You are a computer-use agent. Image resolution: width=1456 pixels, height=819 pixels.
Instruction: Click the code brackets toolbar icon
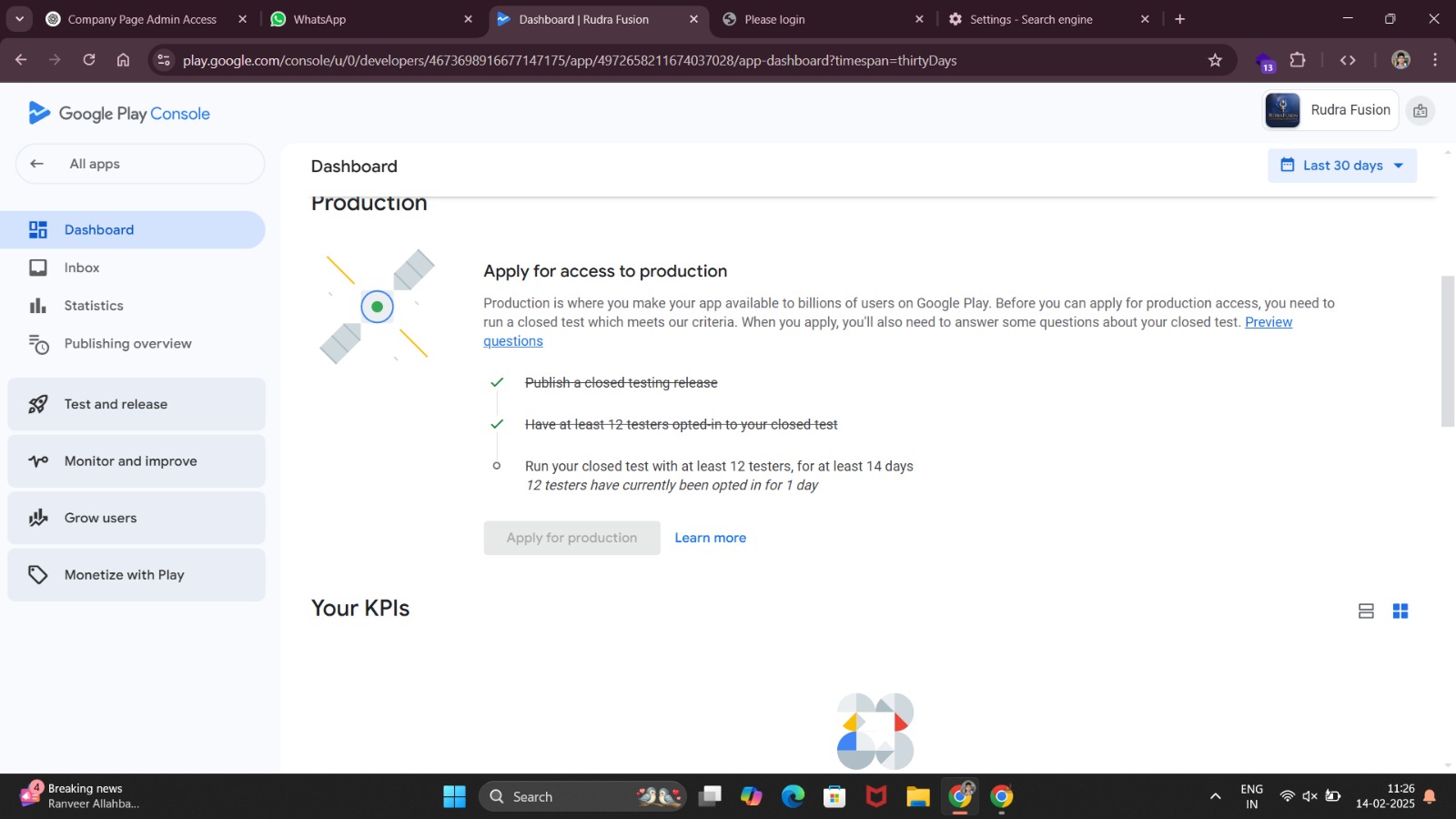pos(1348,60)
